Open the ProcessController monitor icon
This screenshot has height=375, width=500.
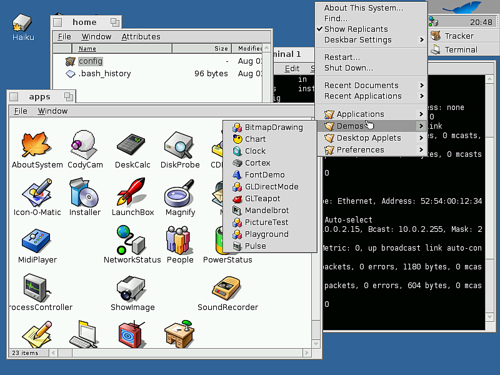[x=36, y=288]
